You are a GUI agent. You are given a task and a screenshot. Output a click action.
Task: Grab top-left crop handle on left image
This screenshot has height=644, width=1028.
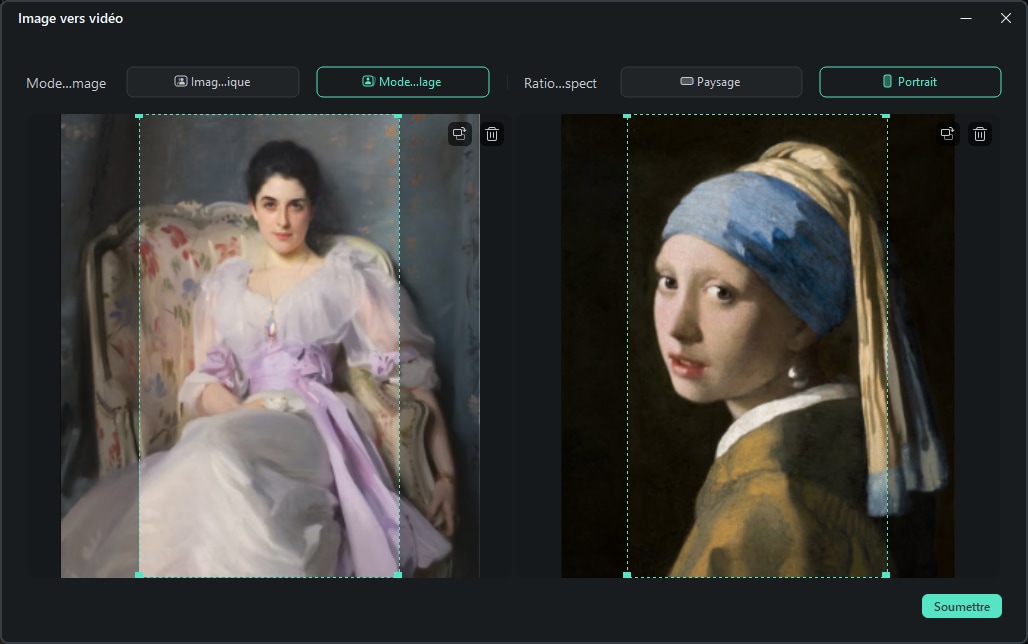coord(139,115)
